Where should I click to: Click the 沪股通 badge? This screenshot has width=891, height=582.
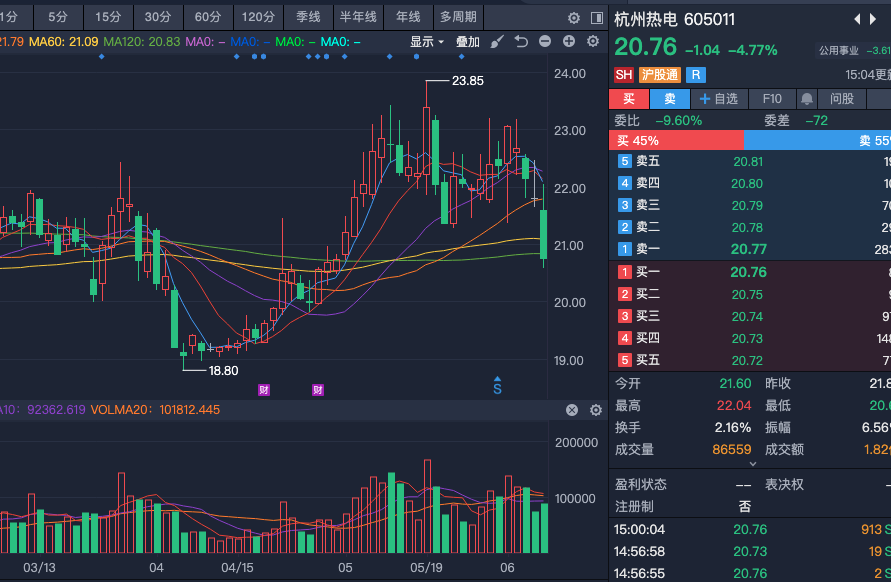click(x=660, y=75)
